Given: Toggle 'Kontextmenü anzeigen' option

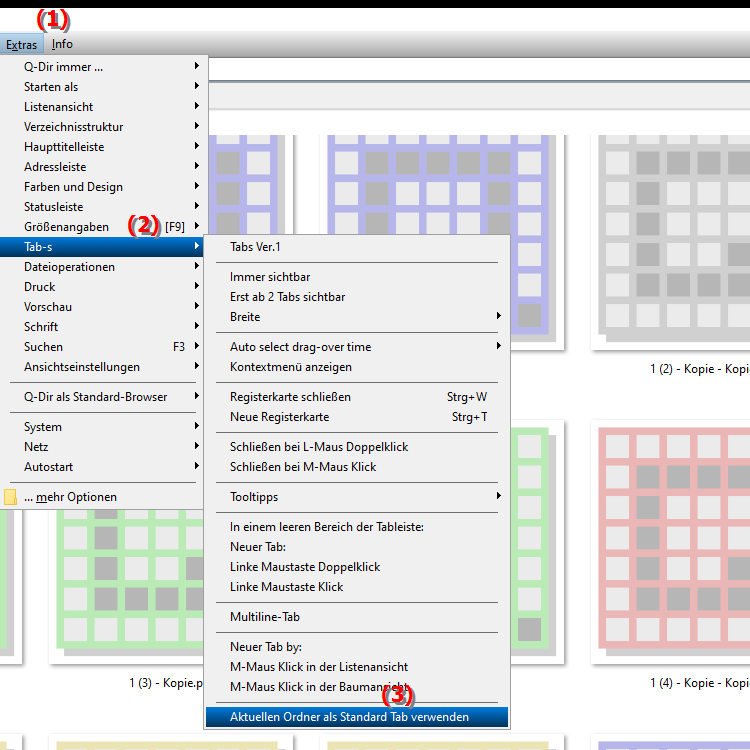Looking at the screenshot, I should (357, 367).
